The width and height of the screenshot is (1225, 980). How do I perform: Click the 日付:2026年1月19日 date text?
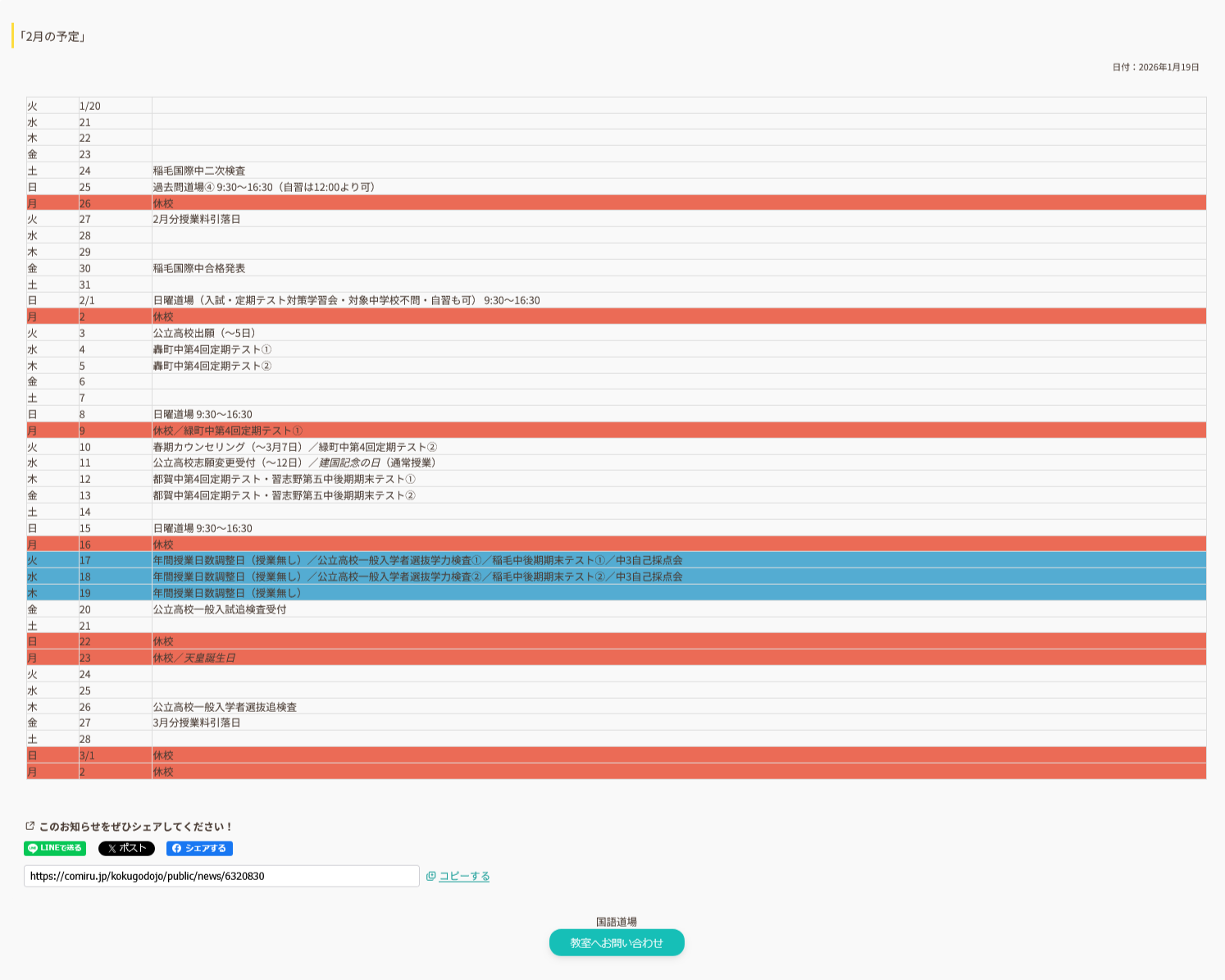coord(1155,67)
